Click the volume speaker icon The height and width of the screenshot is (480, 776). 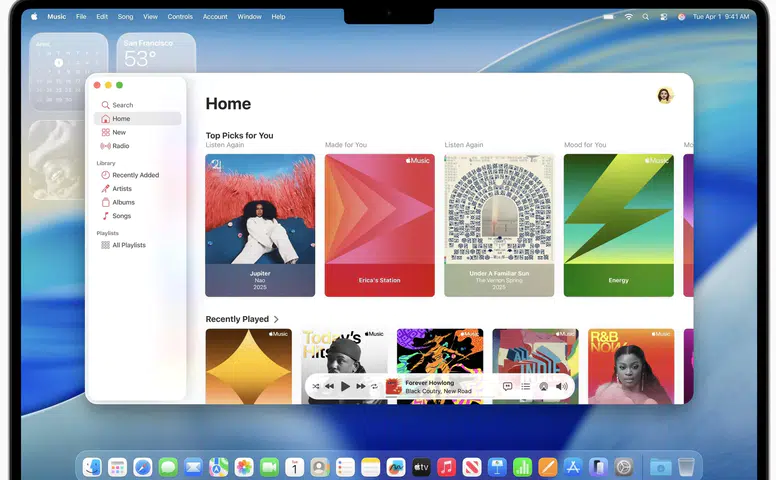(562, 386)
